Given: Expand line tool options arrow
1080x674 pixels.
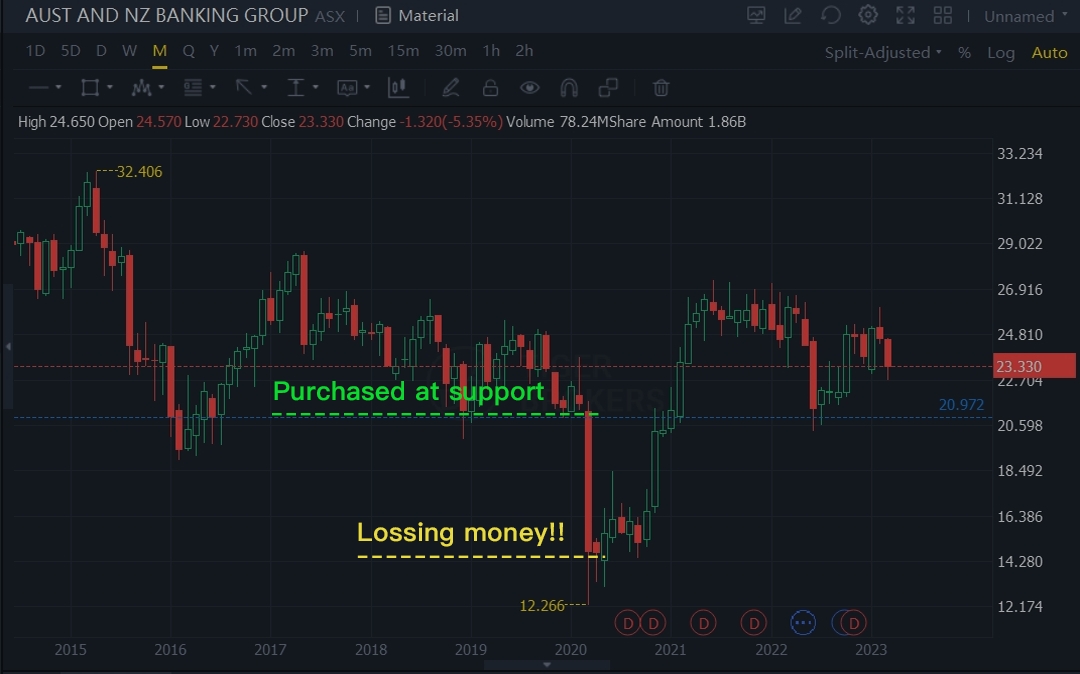Looking at the screenshot, I should pos(59,87).
